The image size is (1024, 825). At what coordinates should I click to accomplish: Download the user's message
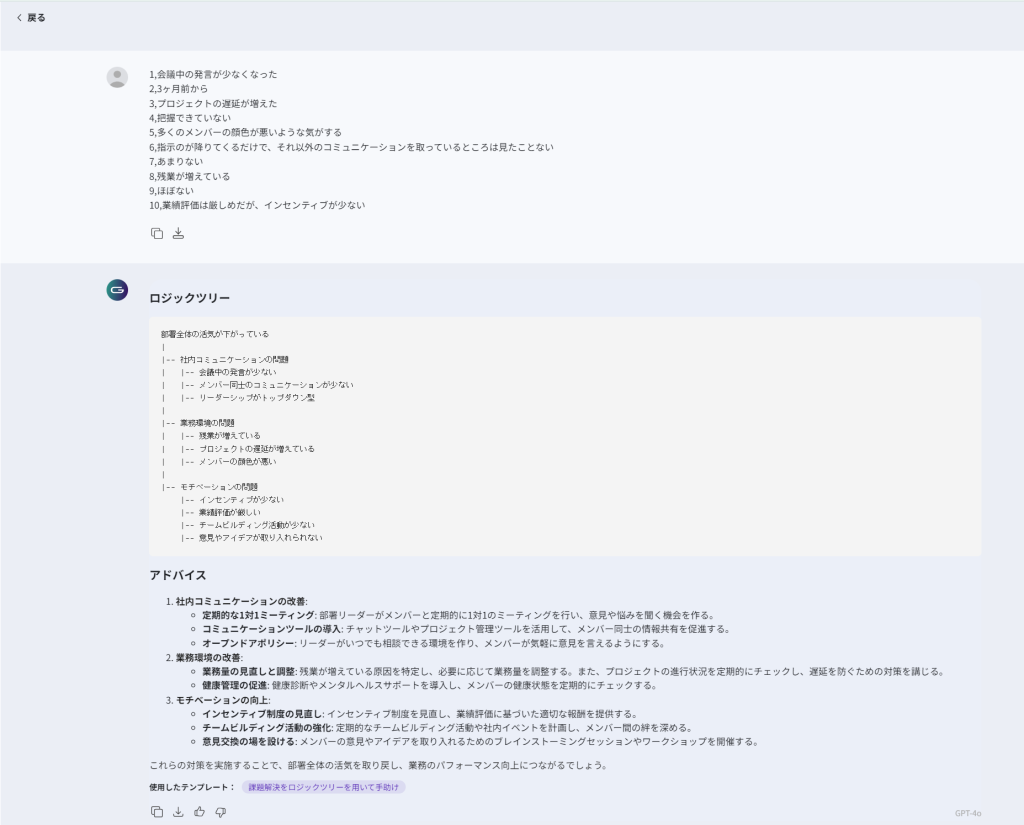tap(178, 233)
